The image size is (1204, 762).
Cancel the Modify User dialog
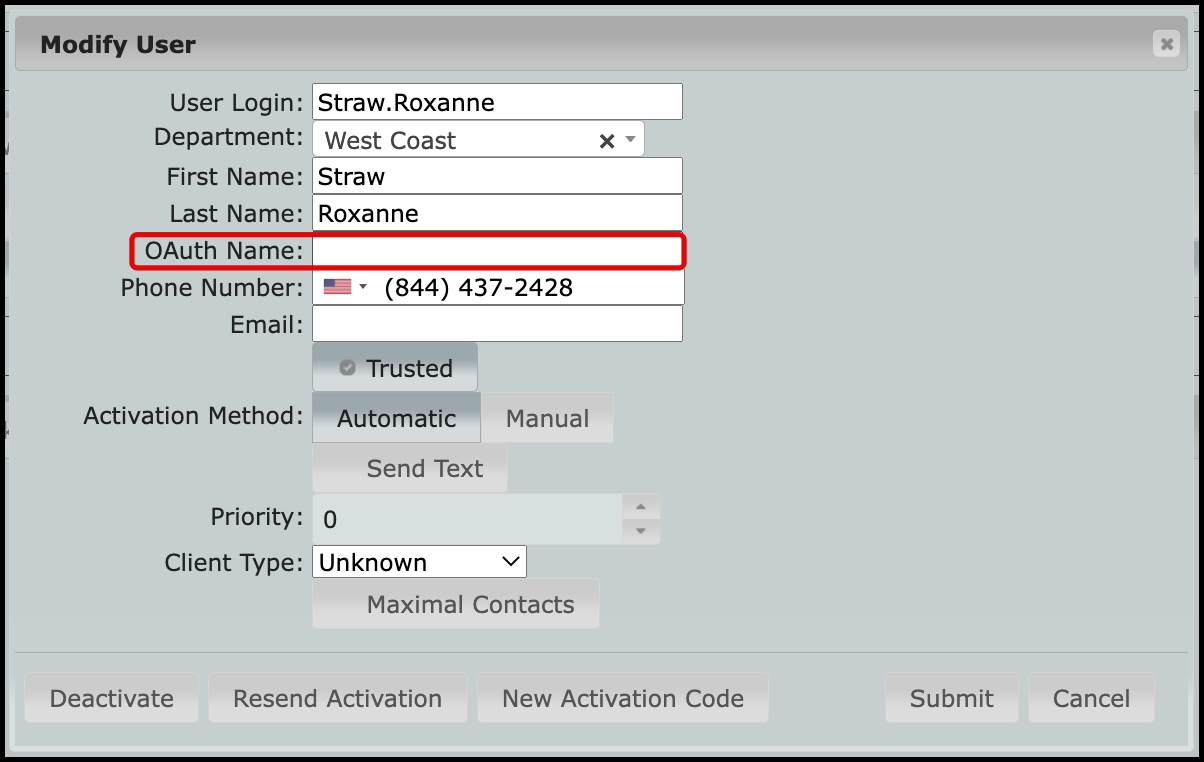point(1092,698)
